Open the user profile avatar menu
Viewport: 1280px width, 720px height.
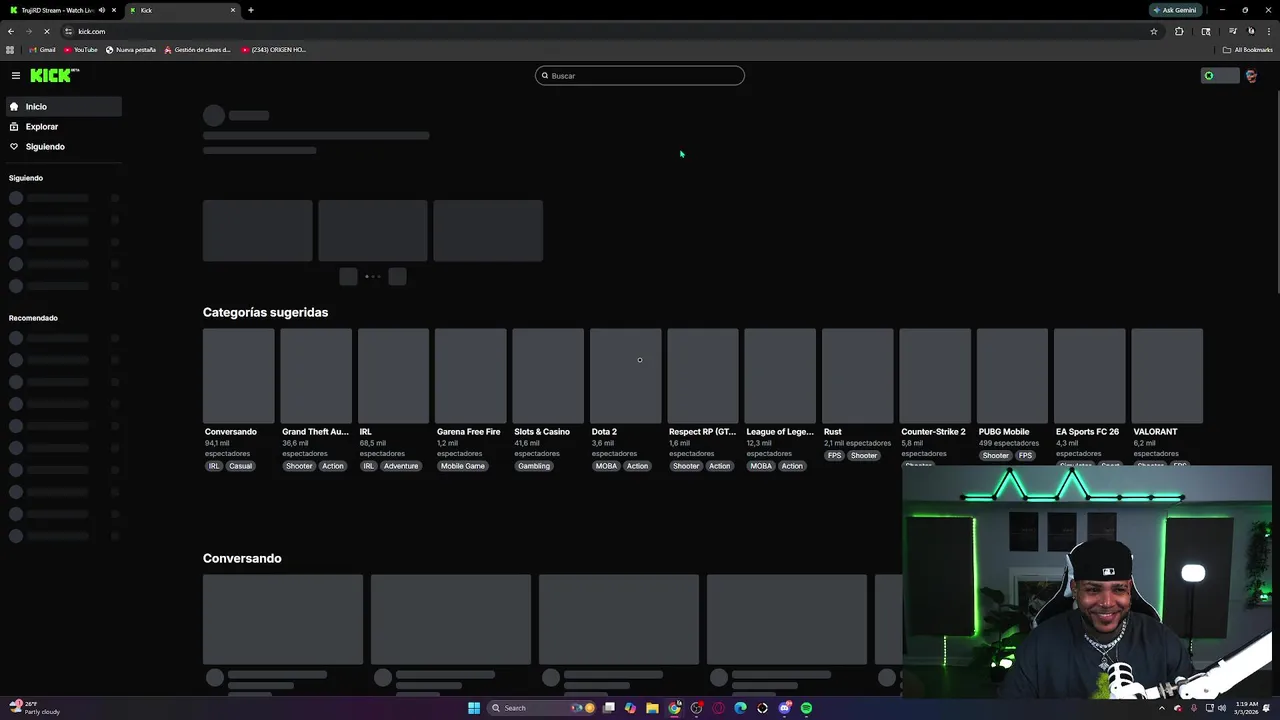1251,76
